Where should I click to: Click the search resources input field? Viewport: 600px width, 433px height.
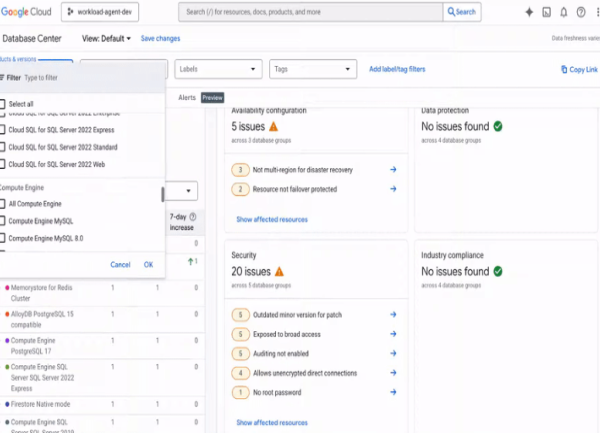(310, 12)
